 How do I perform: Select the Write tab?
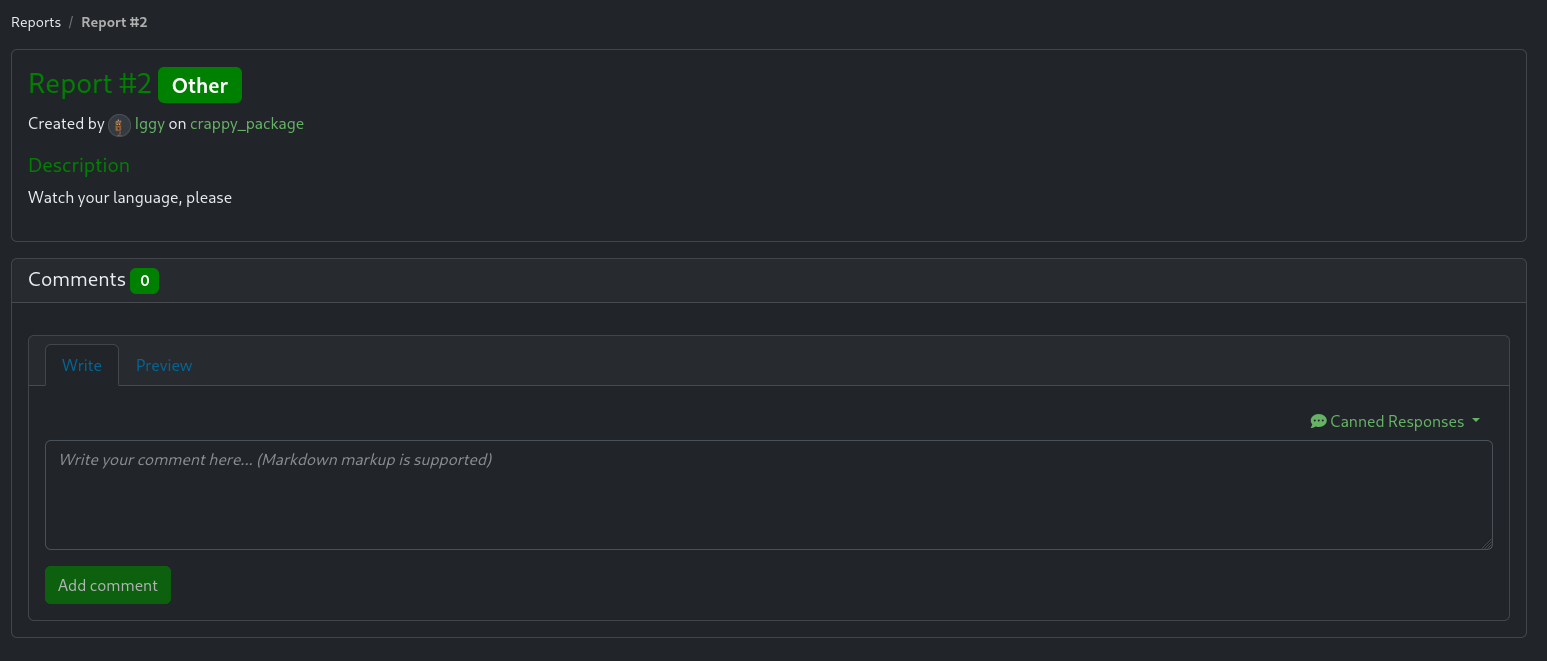coord(81,365)
